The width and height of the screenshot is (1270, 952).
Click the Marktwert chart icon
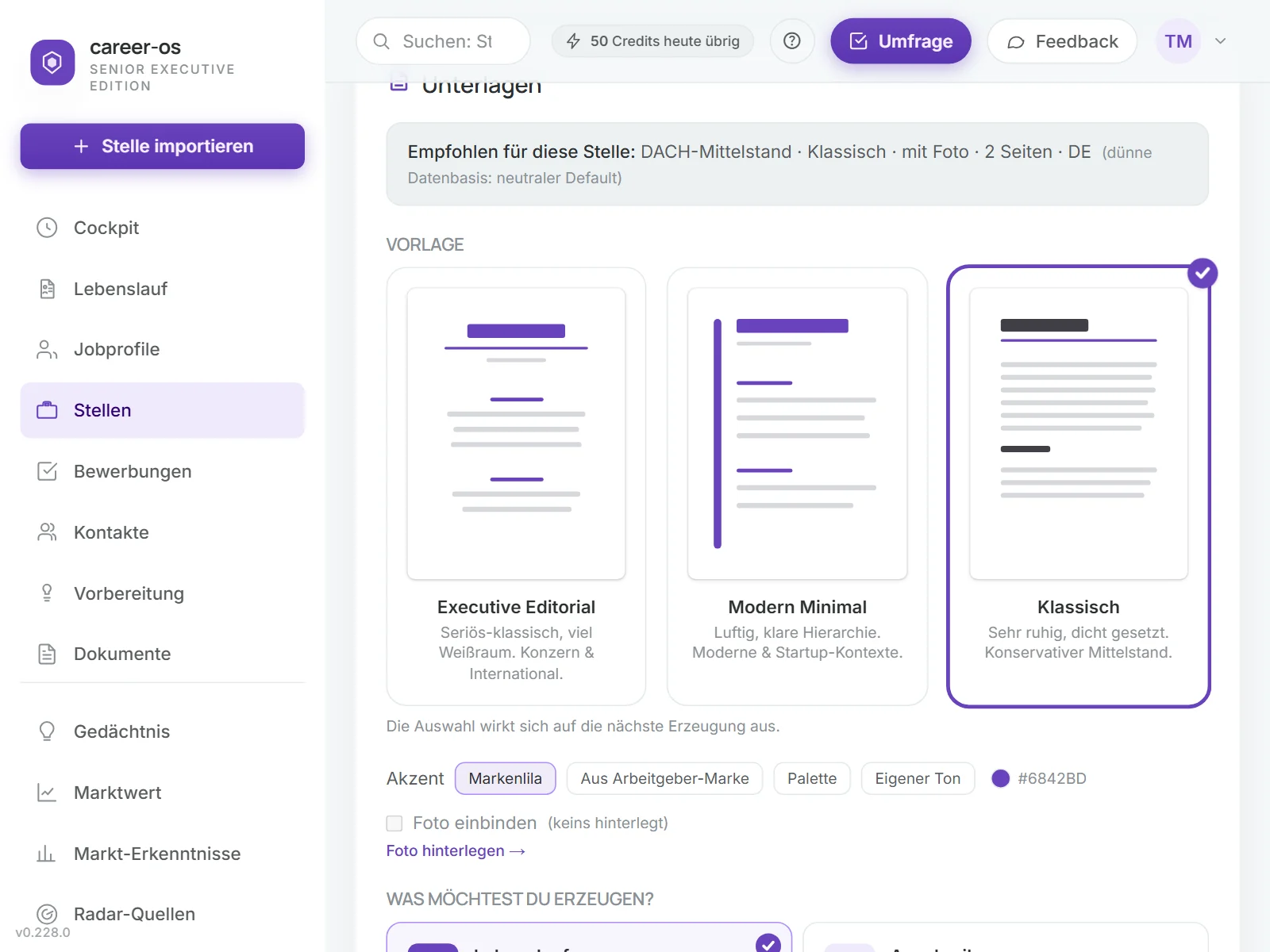47,793
